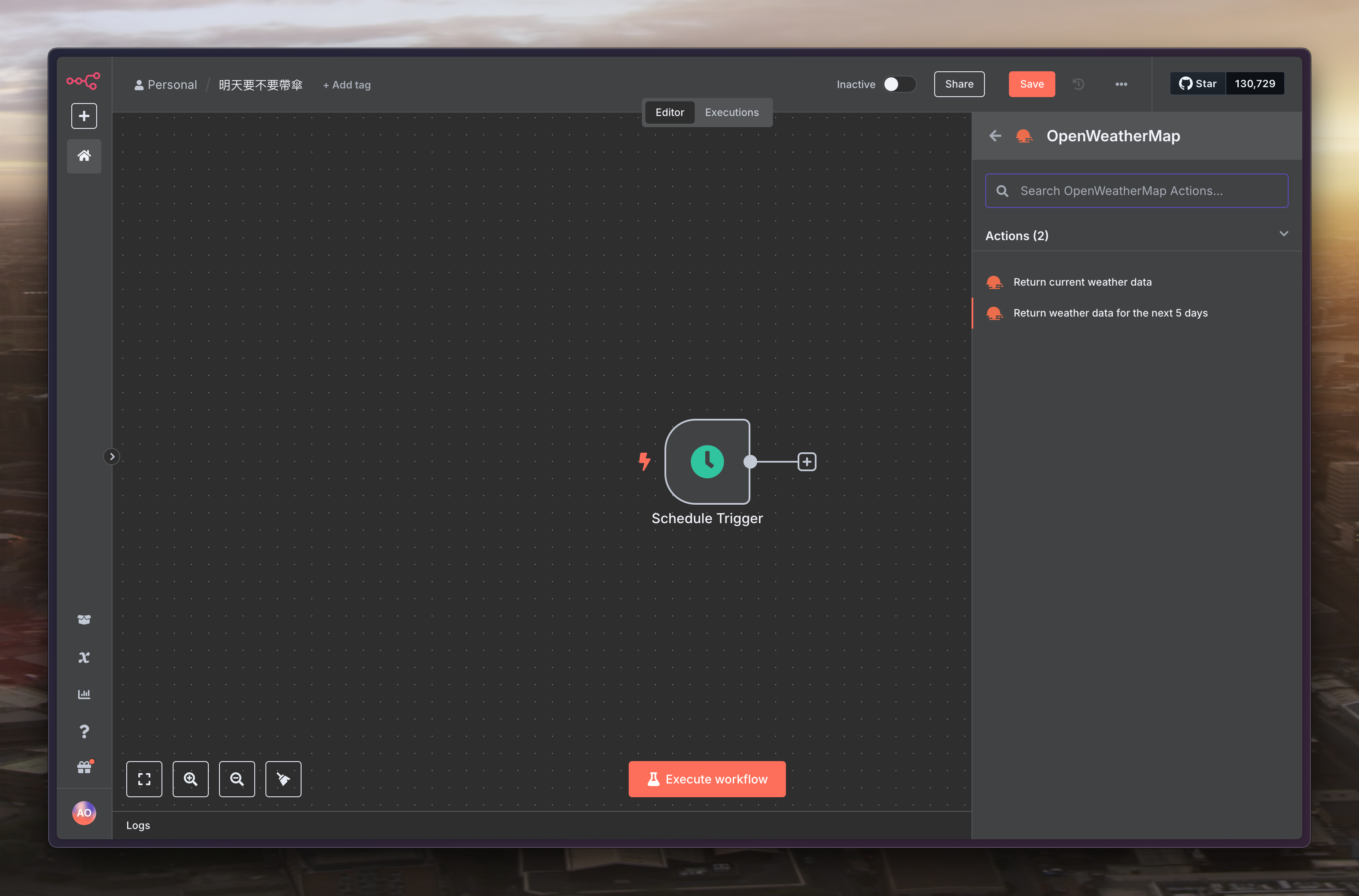Open What's New gift icon
This screenshot has width=1359, height=896.
pyautogui.click(x=84, y=768)
